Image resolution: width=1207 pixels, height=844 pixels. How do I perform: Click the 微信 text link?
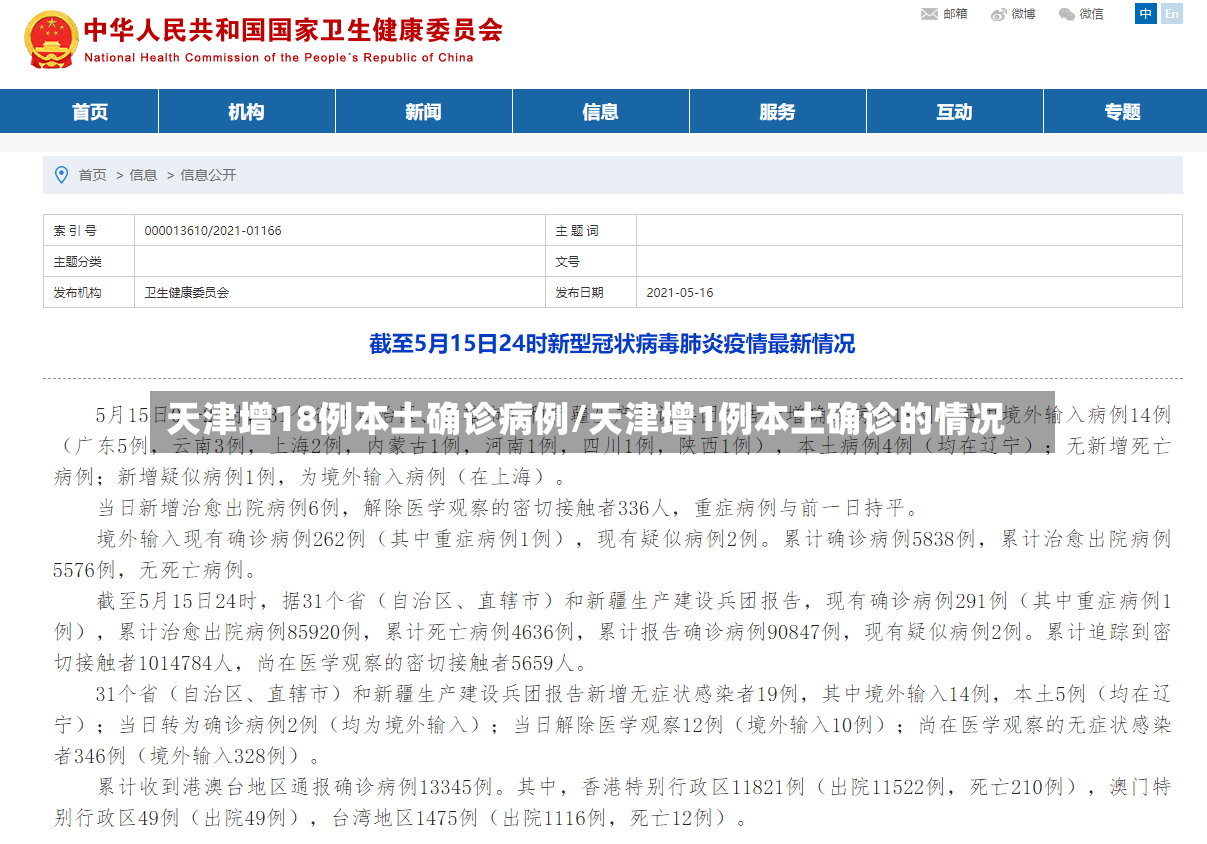(x=1092, y=14)
